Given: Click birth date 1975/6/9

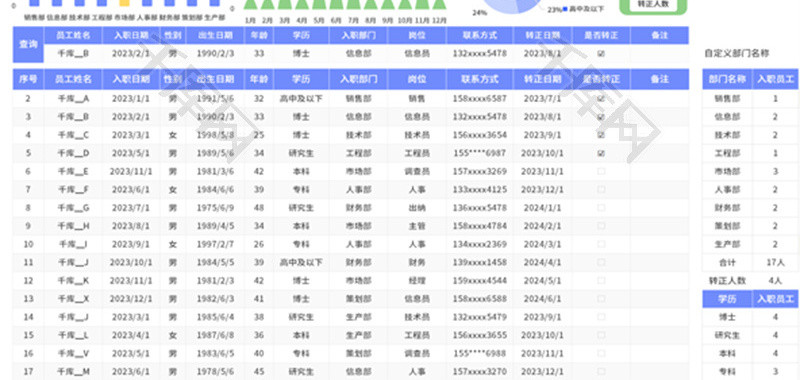Looking at the screenshot, I should (215, 208).
